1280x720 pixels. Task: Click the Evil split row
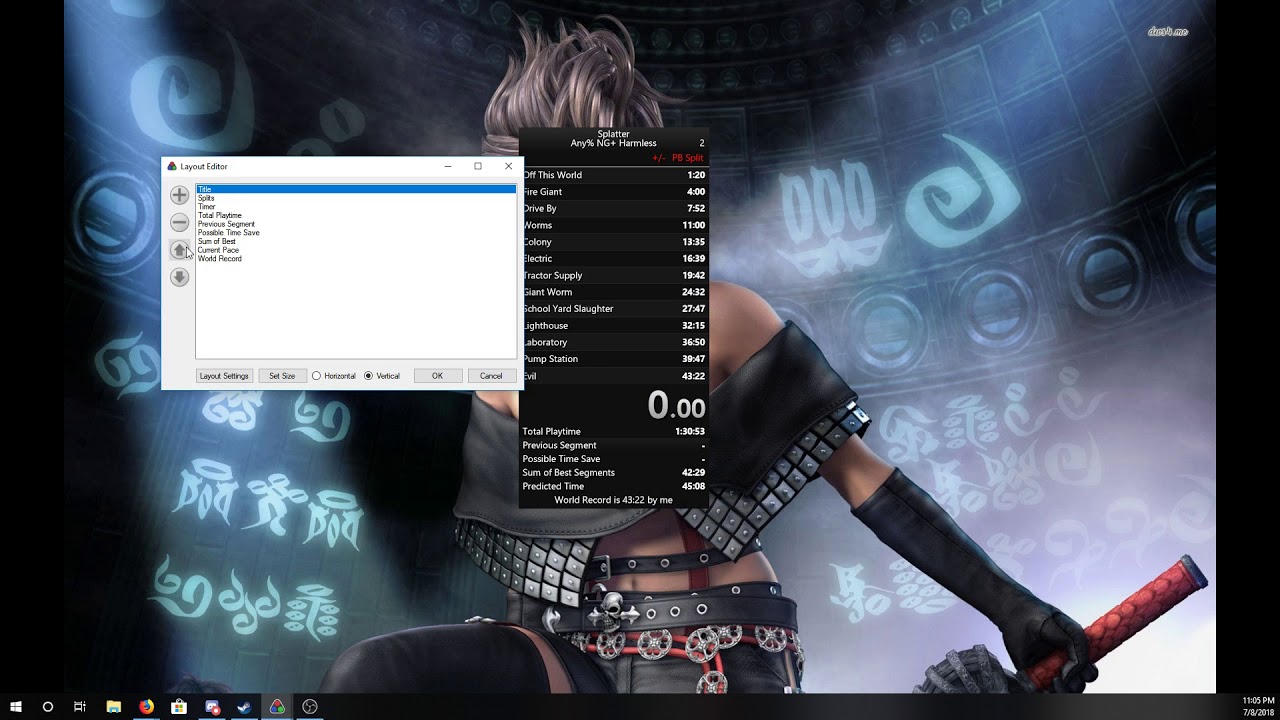click(614, 376)
